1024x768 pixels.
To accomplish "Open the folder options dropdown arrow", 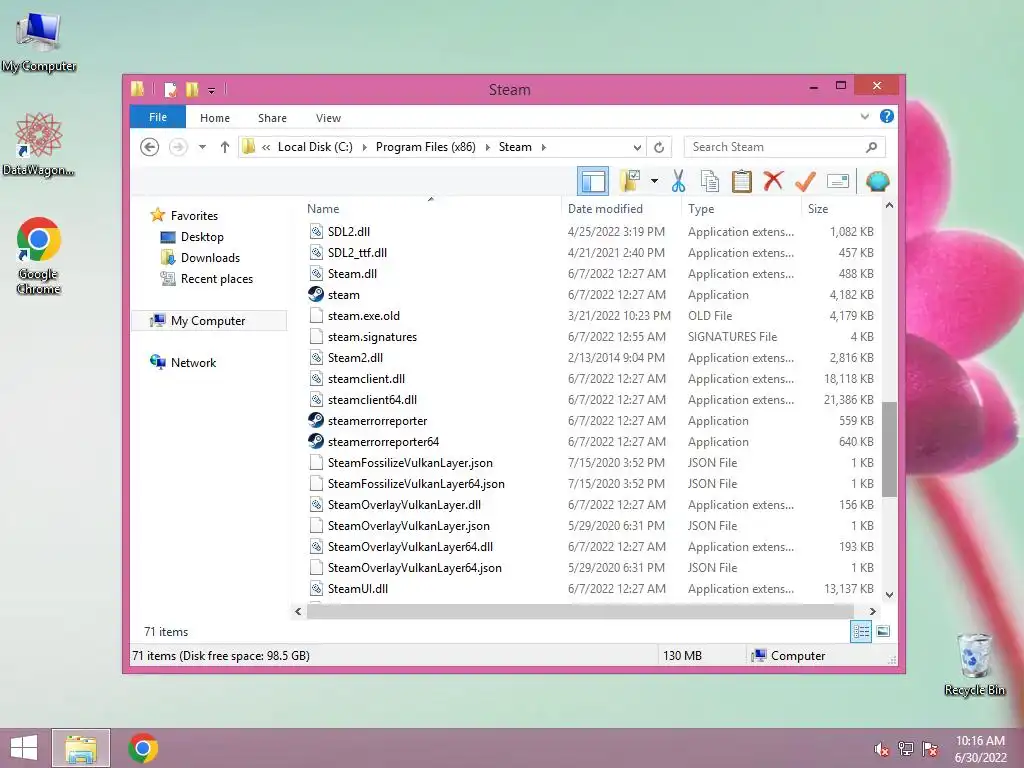I will point(654,181).
